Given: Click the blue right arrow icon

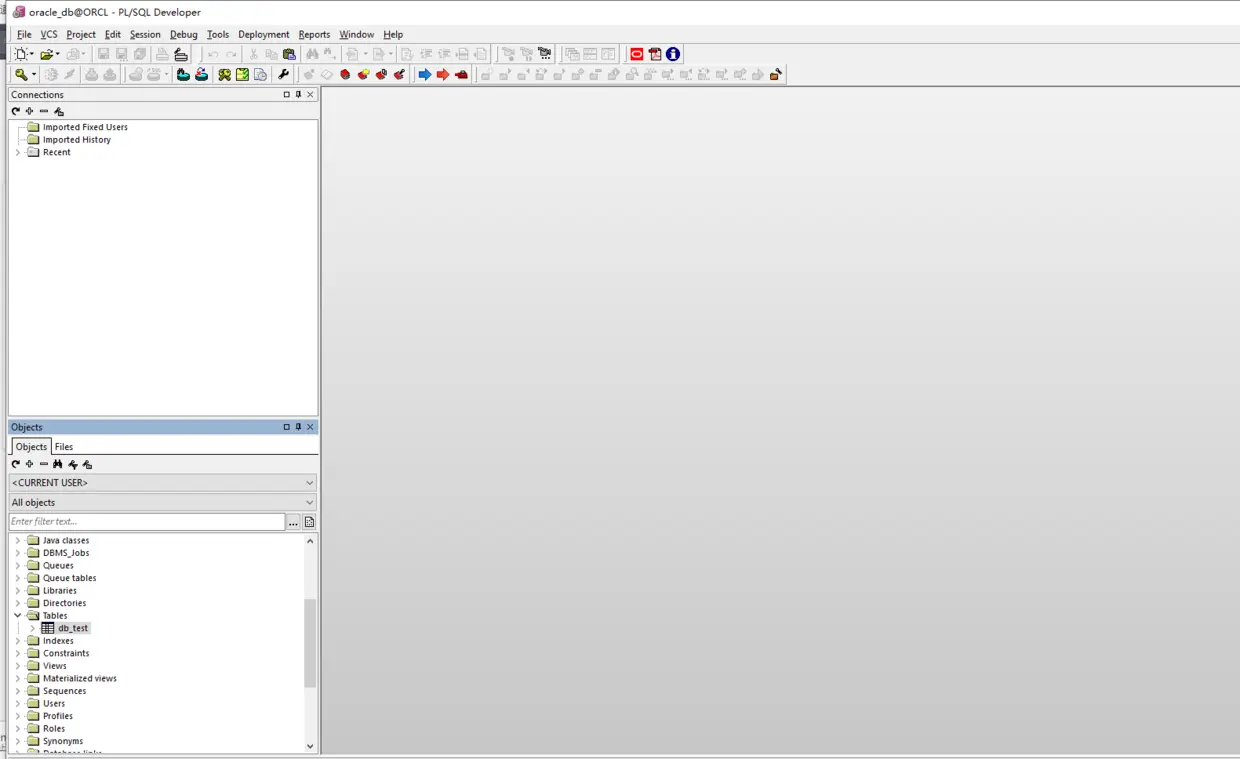Looking at the screenshot, I should (425, 74).
